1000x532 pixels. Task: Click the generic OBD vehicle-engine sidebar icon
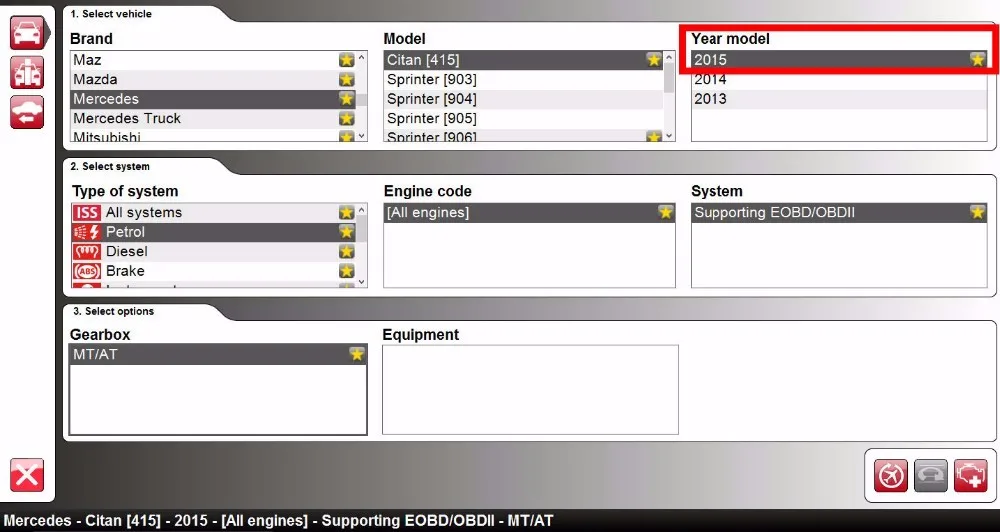(x=27, y=72)
